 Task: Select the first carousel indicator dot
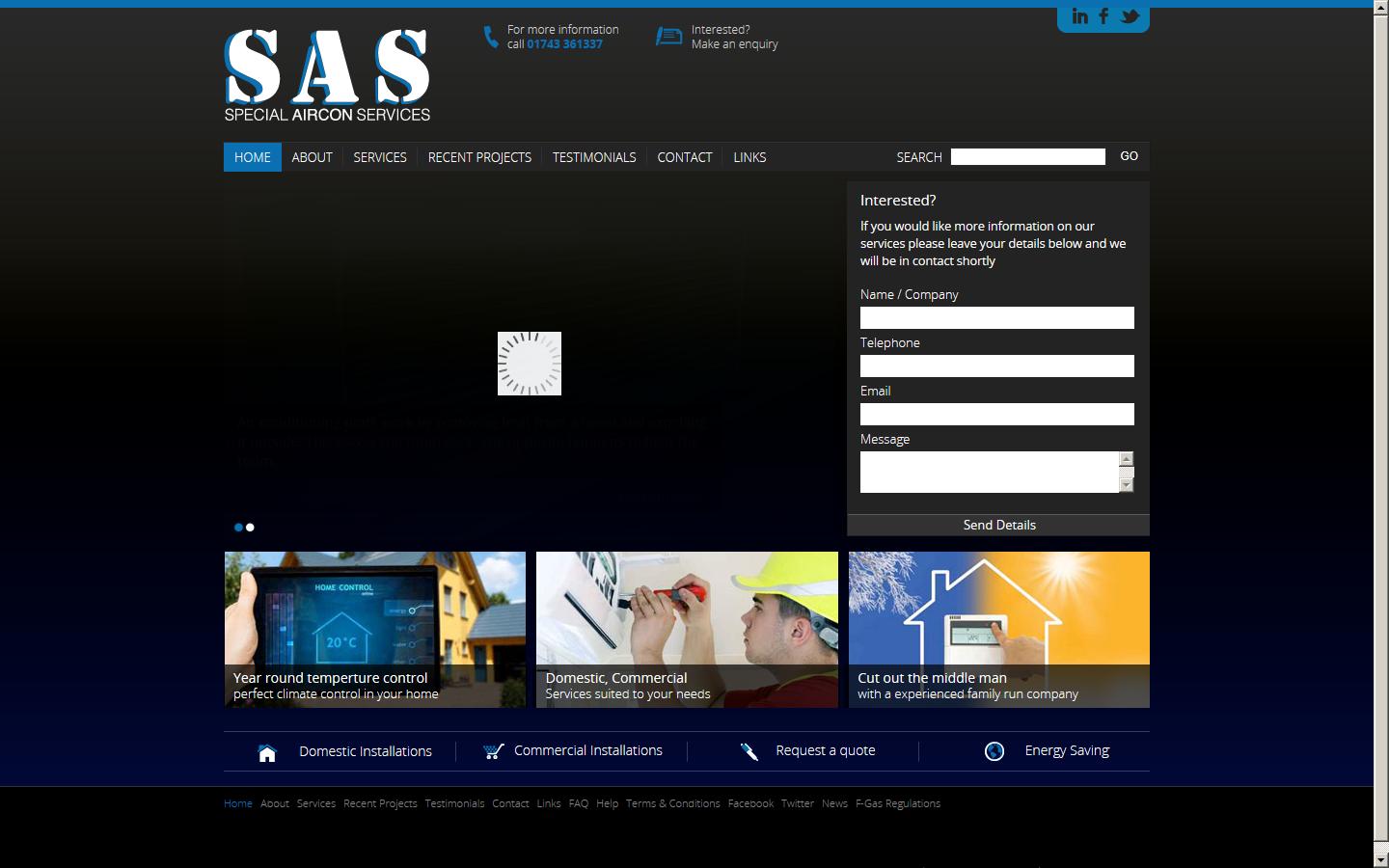click(x=237, y=527)
